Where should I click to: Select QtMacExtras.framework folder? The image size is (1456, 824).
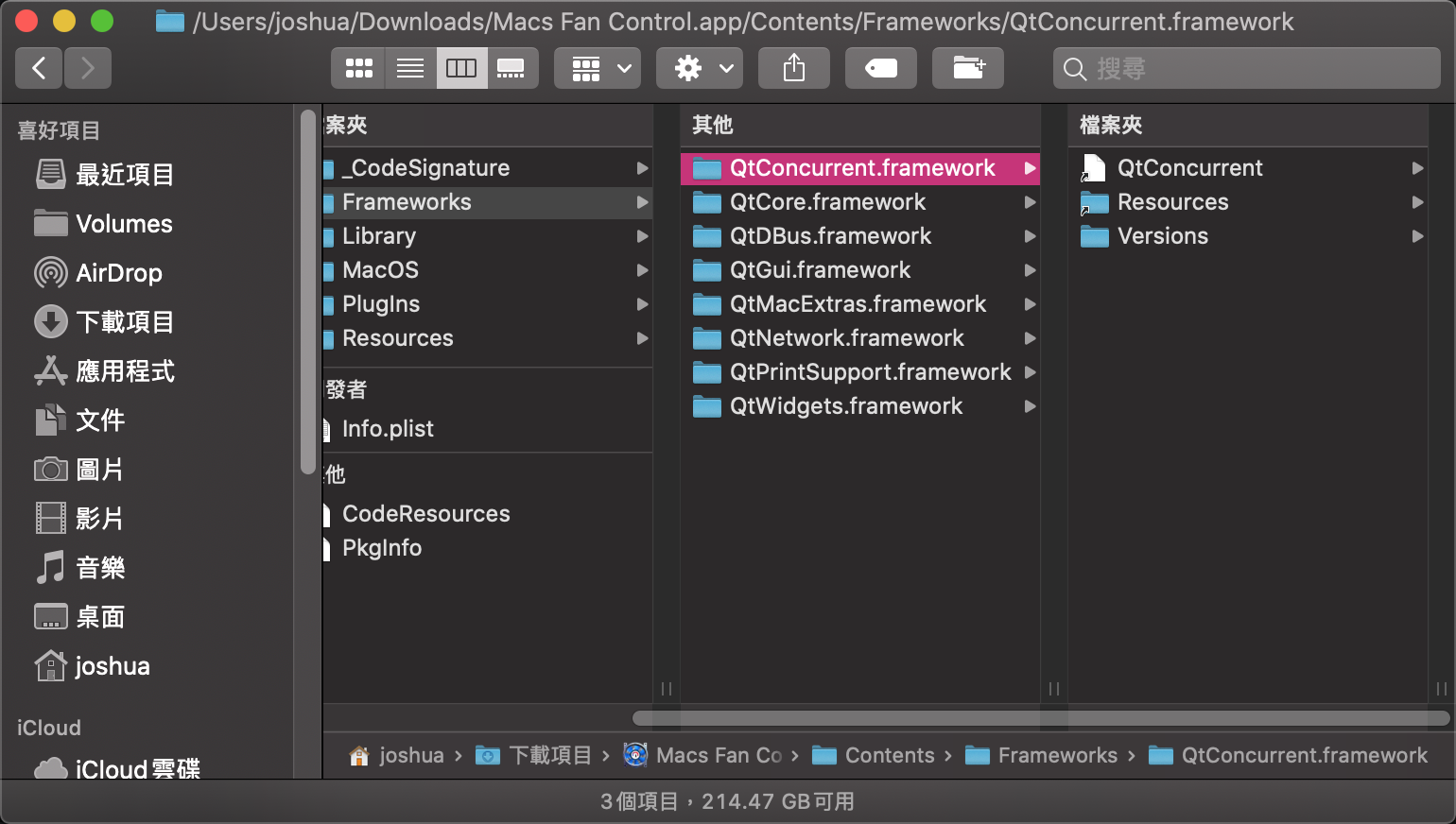pos(860,304)
